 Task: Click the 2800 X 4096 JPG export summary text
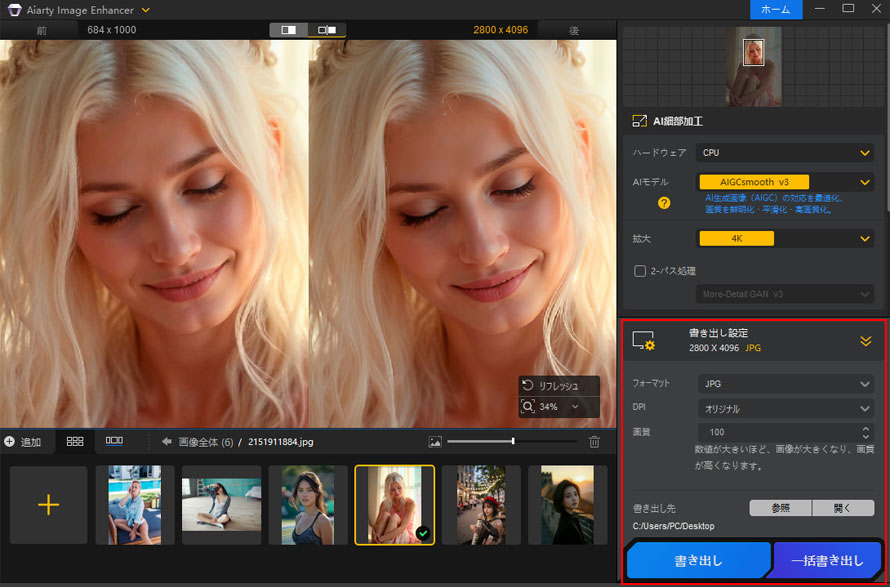(725, 348)
